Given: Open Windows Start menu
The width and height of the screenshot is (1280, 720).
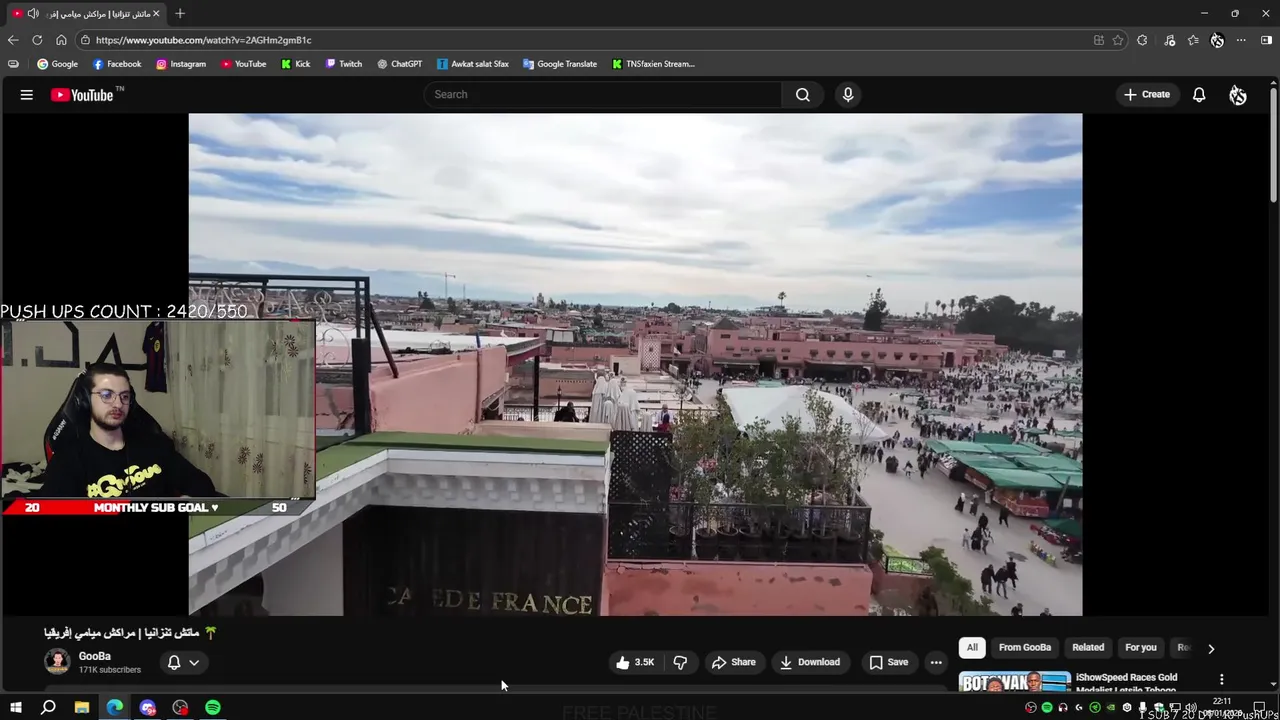Looking at the screenshot, I should 15,707.
